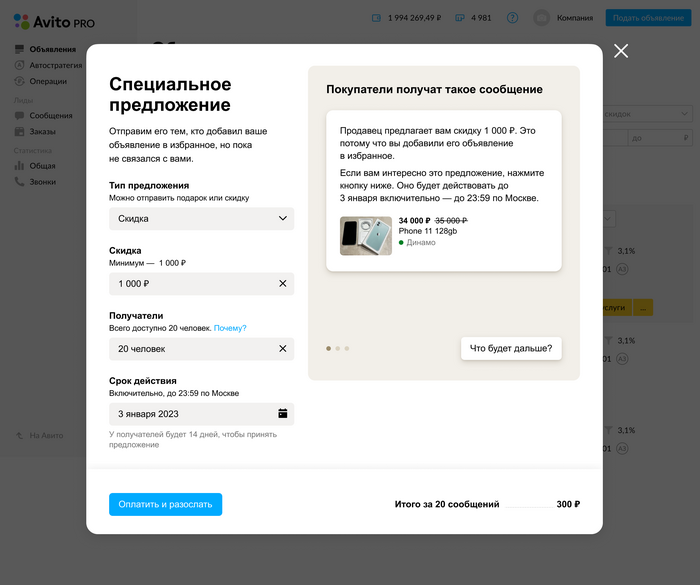The image size is (700, 585).
Task: Click the strikethrough price 35 000 ₽
Action: point(451,221)
